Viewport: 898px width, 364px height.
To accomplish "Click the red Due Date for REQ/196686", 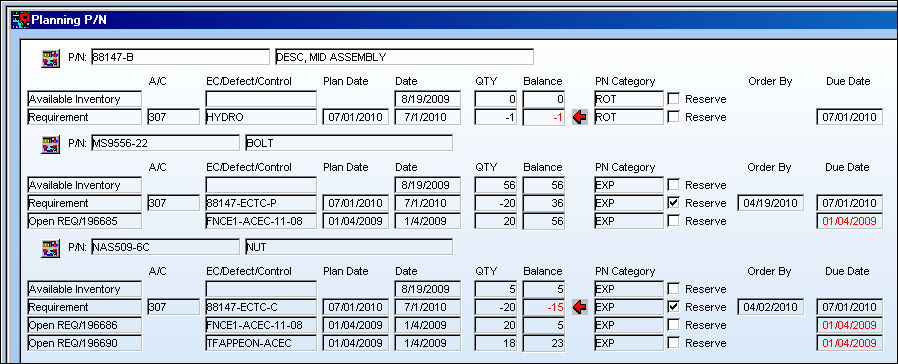I will point(849,326).
